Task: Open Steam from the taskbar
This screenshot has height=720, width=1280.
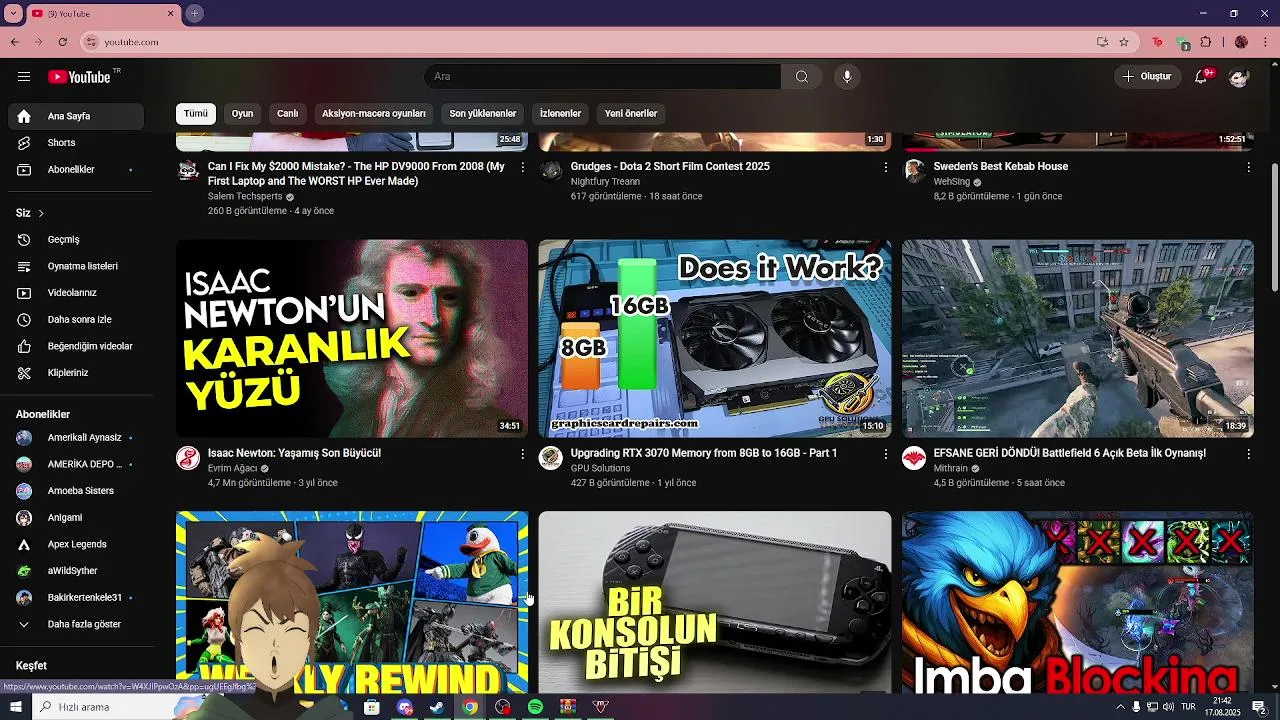Action: (x=437, y=707)
